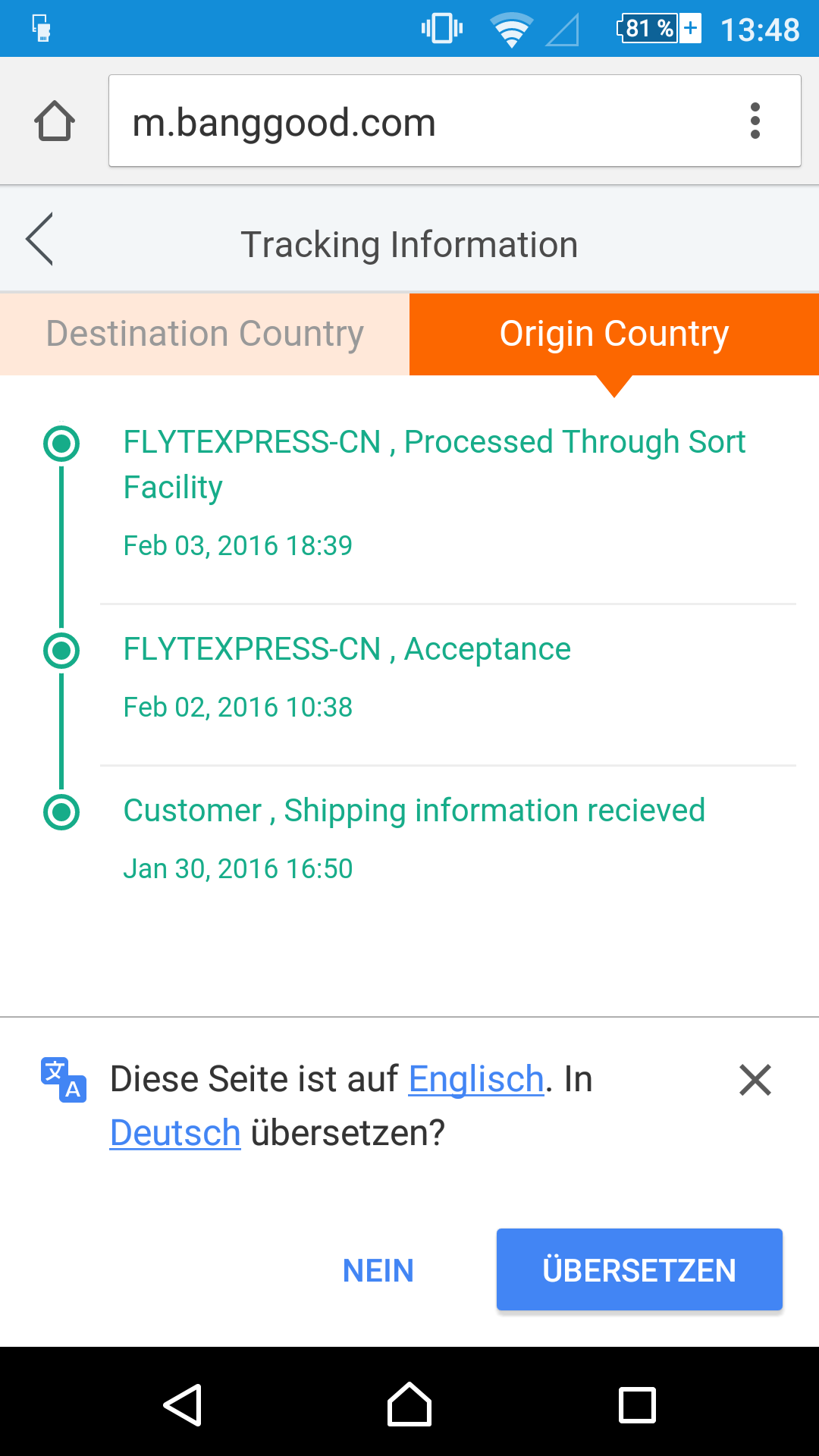Tap the browser home icon
The height and width of the screenshot is (1456, 819).
pos(55,121)
